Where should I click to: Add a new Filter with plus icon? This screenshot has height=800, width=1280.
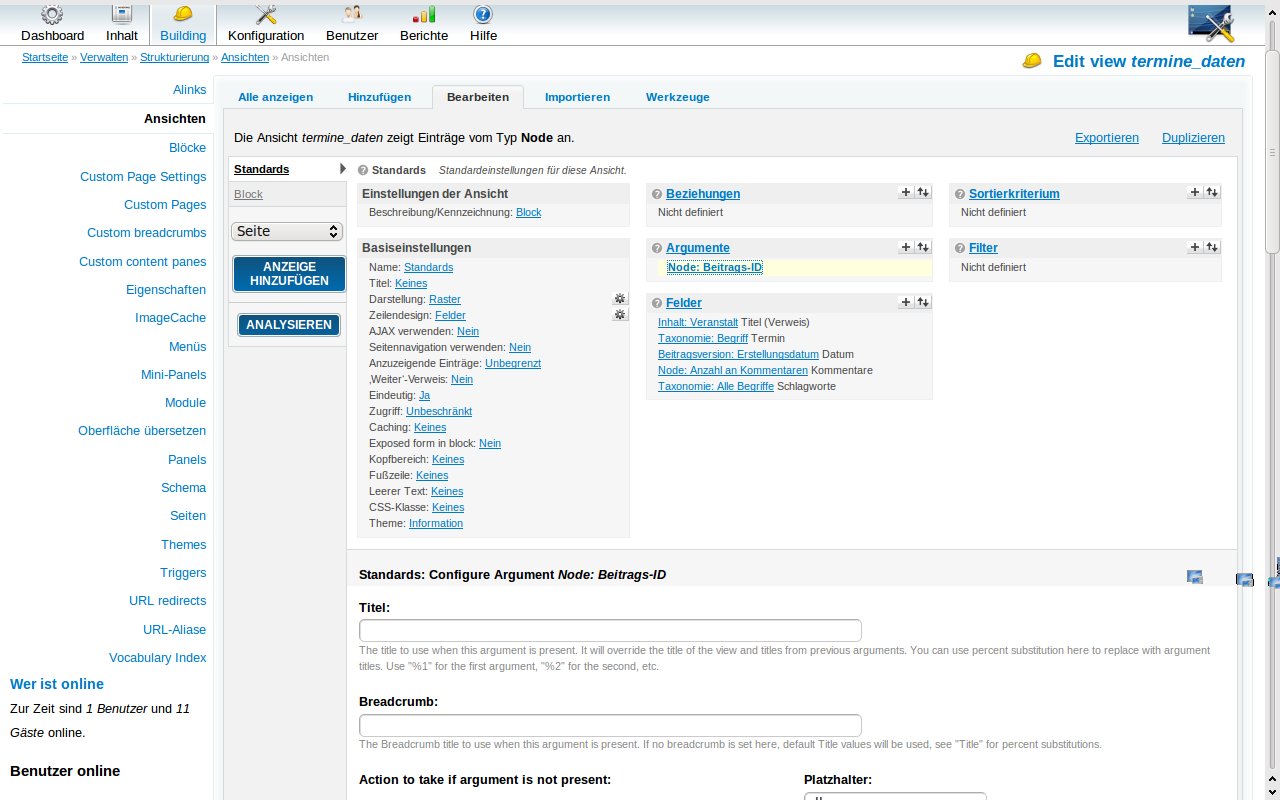pyautogui.click(x=1194, y=247)
